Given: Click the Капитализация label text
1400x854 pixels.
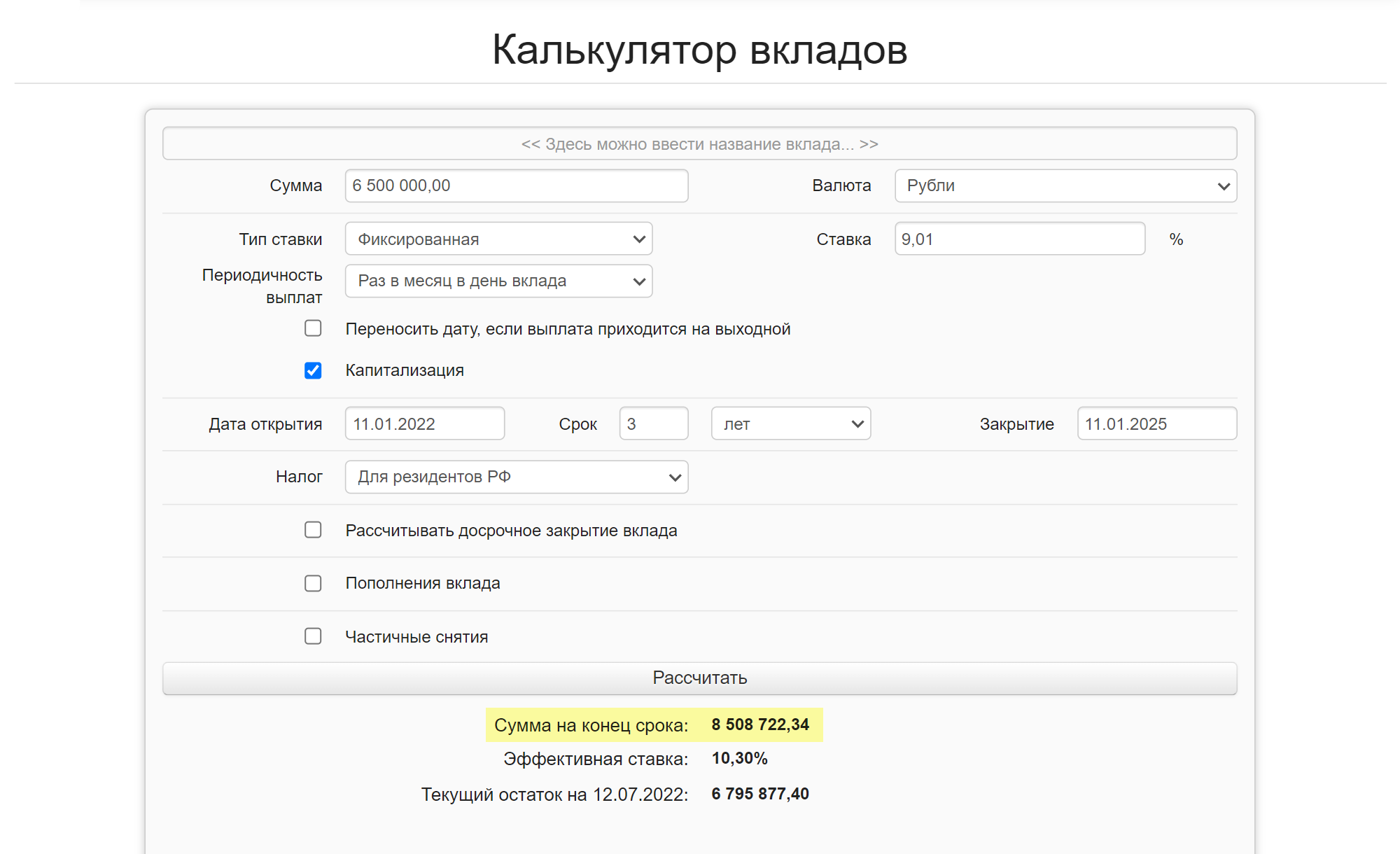Looking at the screenshot, I should 405,370.
